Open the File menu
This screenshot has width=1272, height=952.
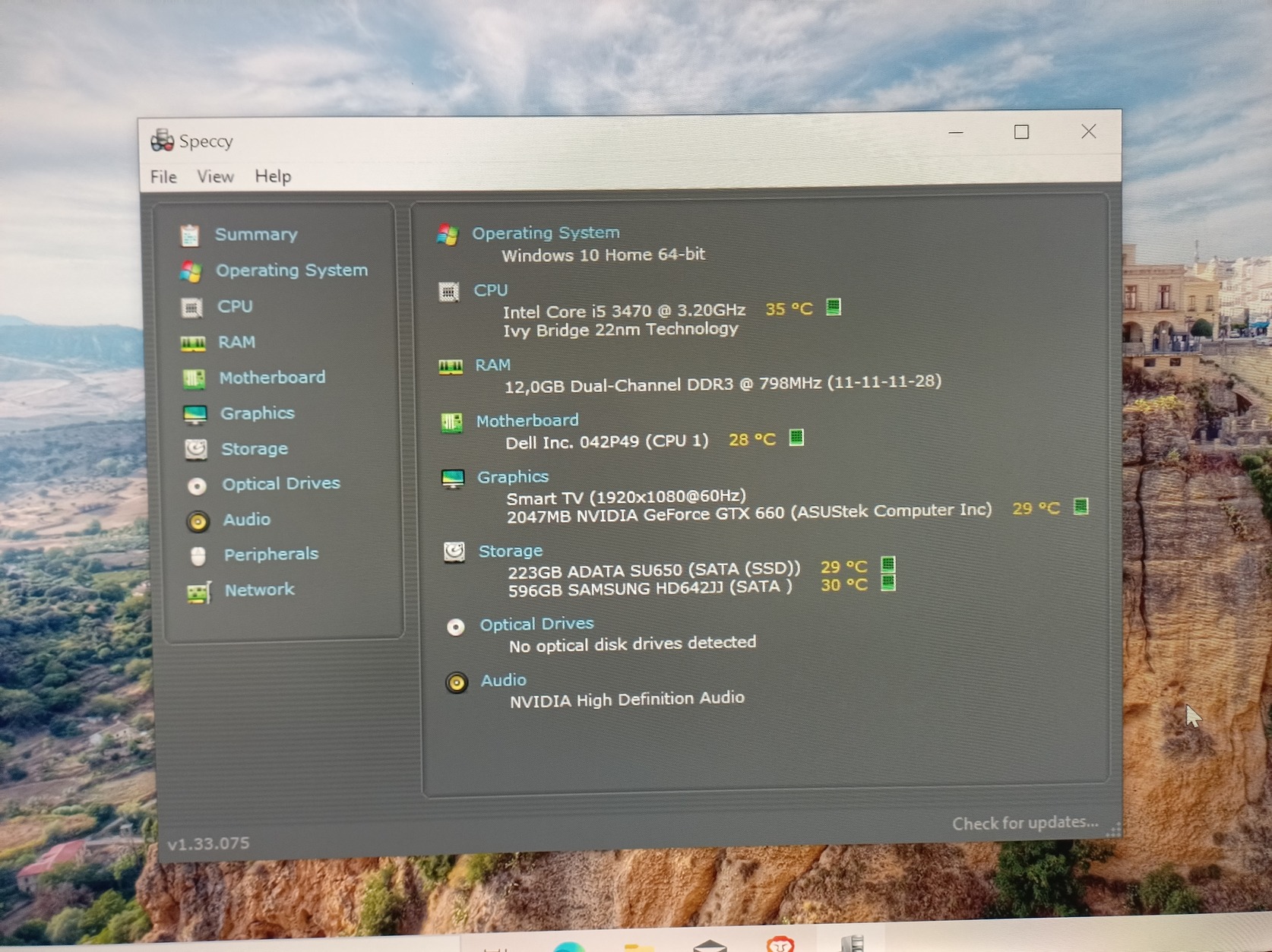pyautogui.click(x=163, y=177)
